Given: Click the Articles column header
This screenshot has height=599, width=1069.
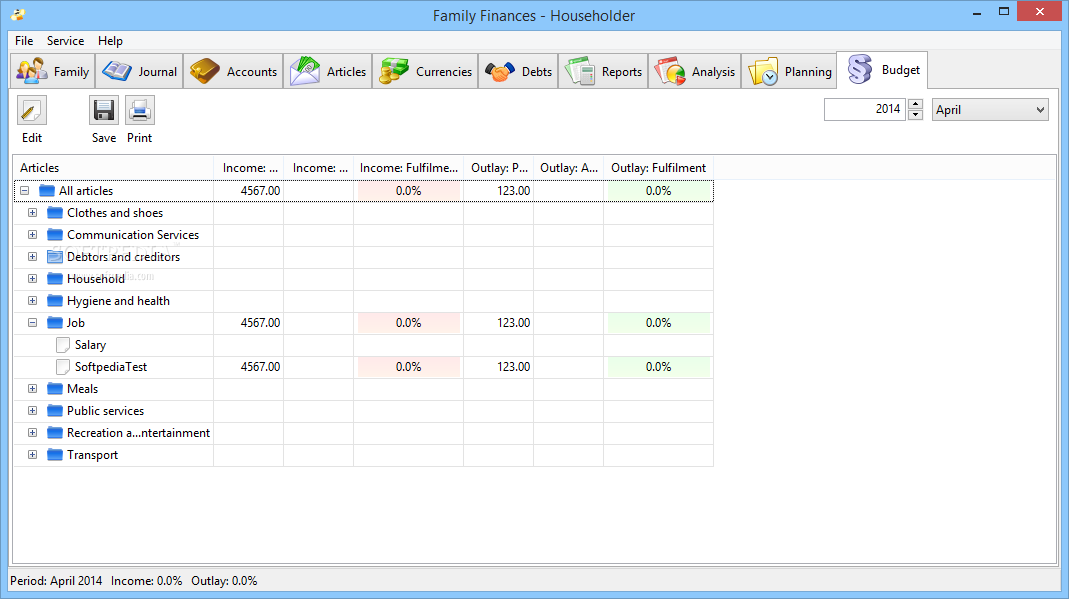Looking at the screenshot, I should [113, 168].
